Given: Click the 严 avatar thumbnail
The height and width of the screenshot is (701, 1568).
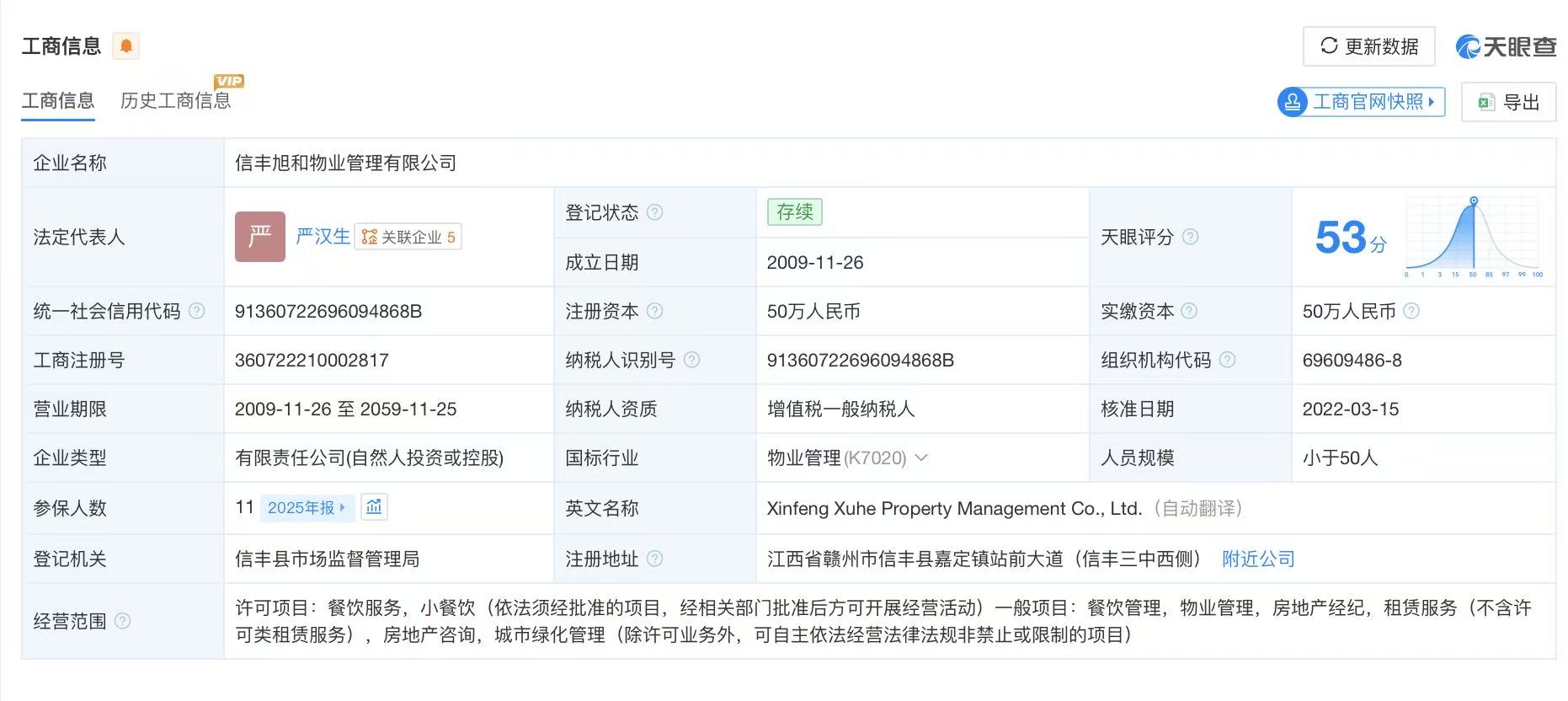Looking at the screenshot, I should pos(260,237).
